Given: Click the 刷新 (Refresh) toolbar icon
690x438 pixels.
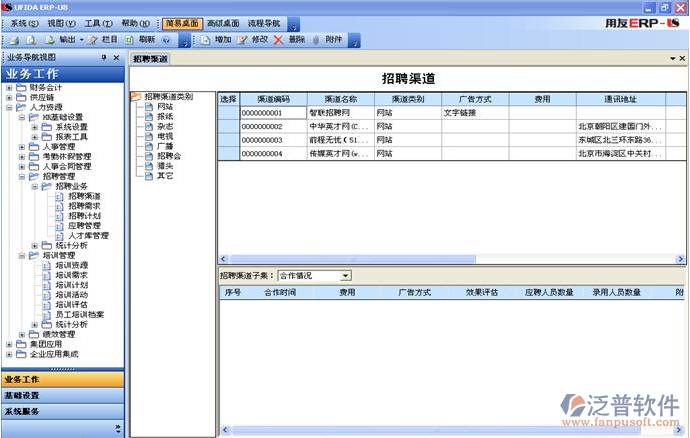Looking at the screenshot, I should tap(130, 39).
